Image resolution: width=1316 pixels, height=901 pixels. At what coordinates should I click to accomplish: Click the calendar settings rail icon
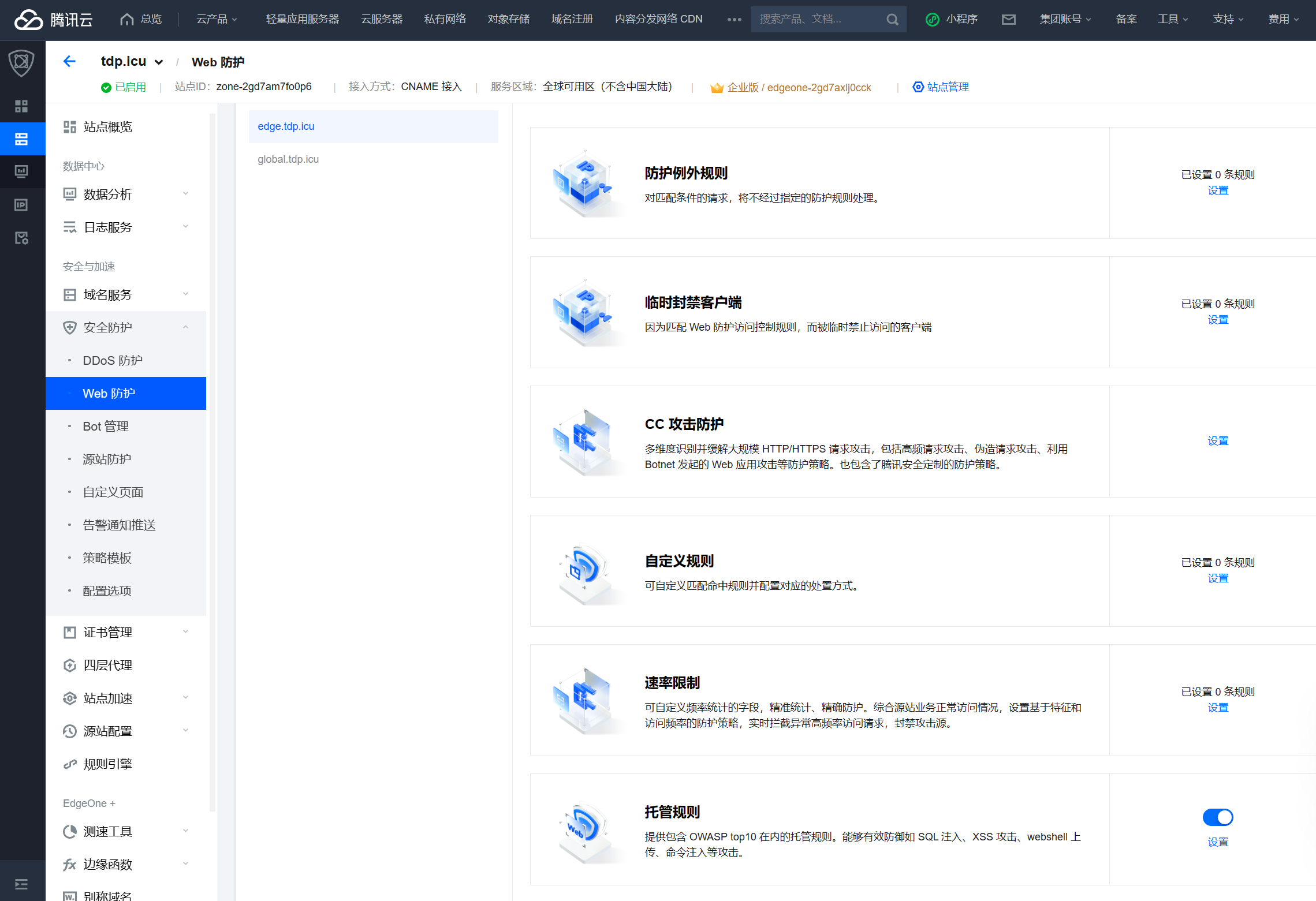[22, 238]
